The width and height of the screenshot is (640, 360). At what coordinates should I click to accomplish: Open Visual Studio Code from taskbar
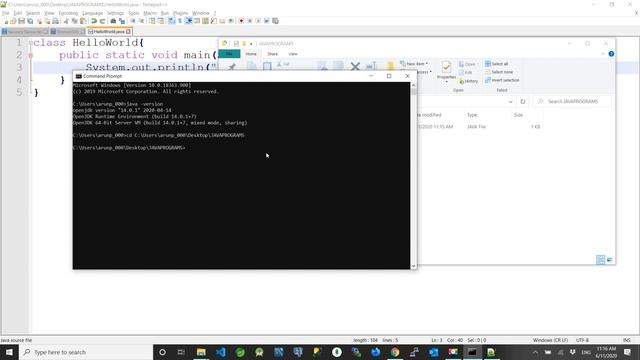click(x=220, y=352)
